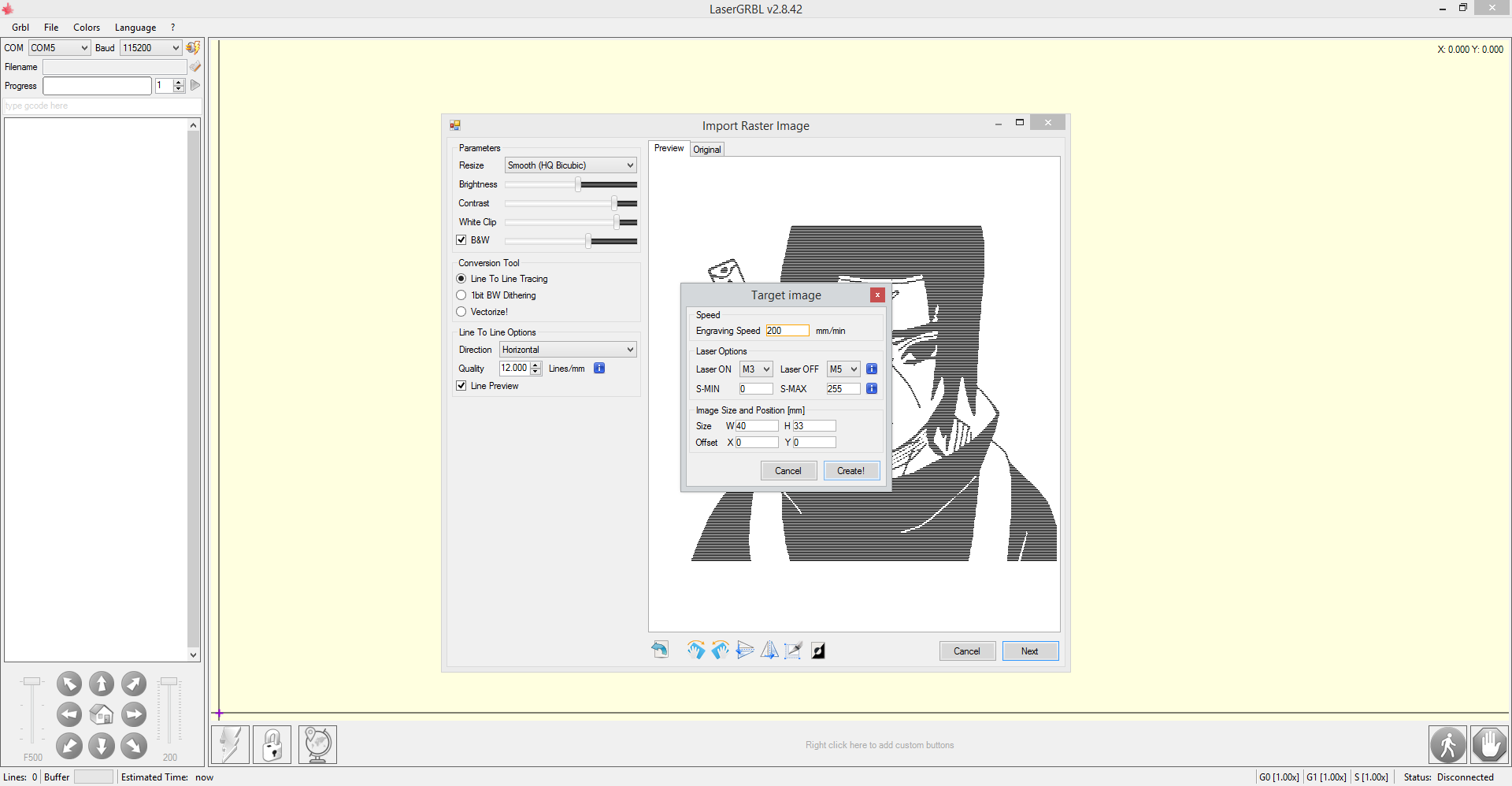This screenshot has width=1512, height=786.
Task: Close the Target image dialog
Action: click(x=877, y=295)
